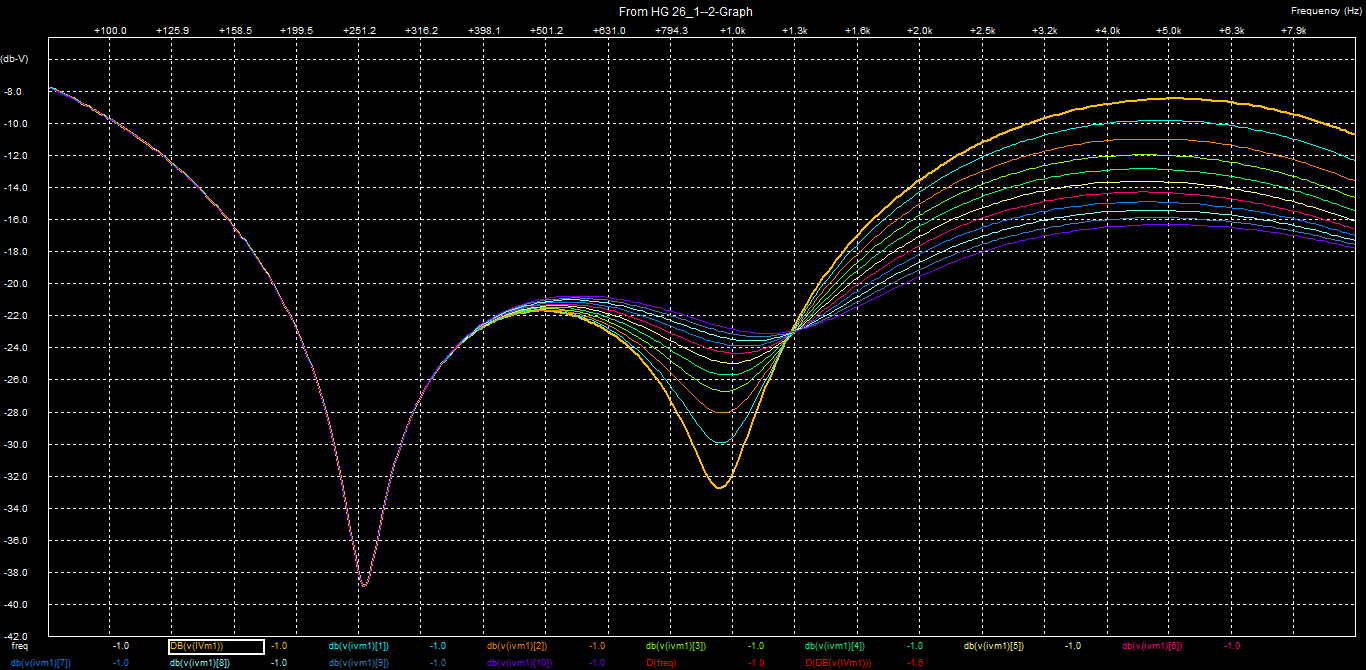Viewport: 1366px width, 670px height.
Task: Select the db(v(ivm1)[5]) trace label
Action: pyautogui.click(x=994, y=646)
